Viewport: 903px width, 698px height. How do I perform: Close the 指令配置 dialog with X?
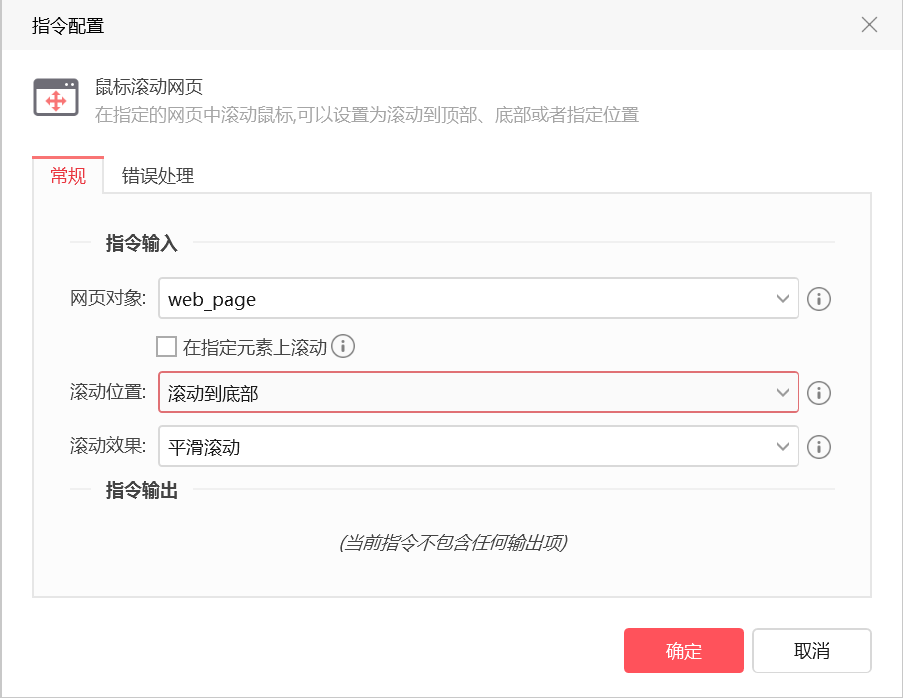tap(869, 25)
